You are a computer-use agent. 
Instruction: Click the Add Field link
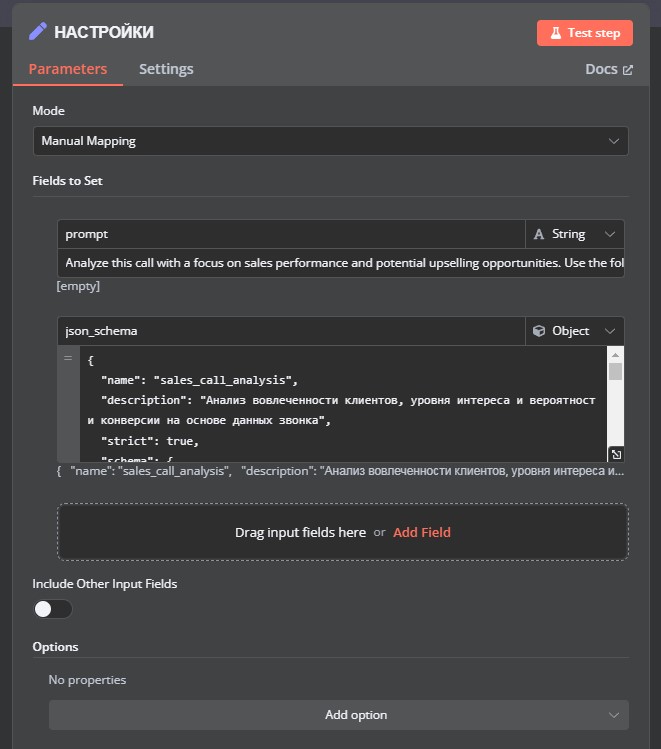[x=422, y=532]
